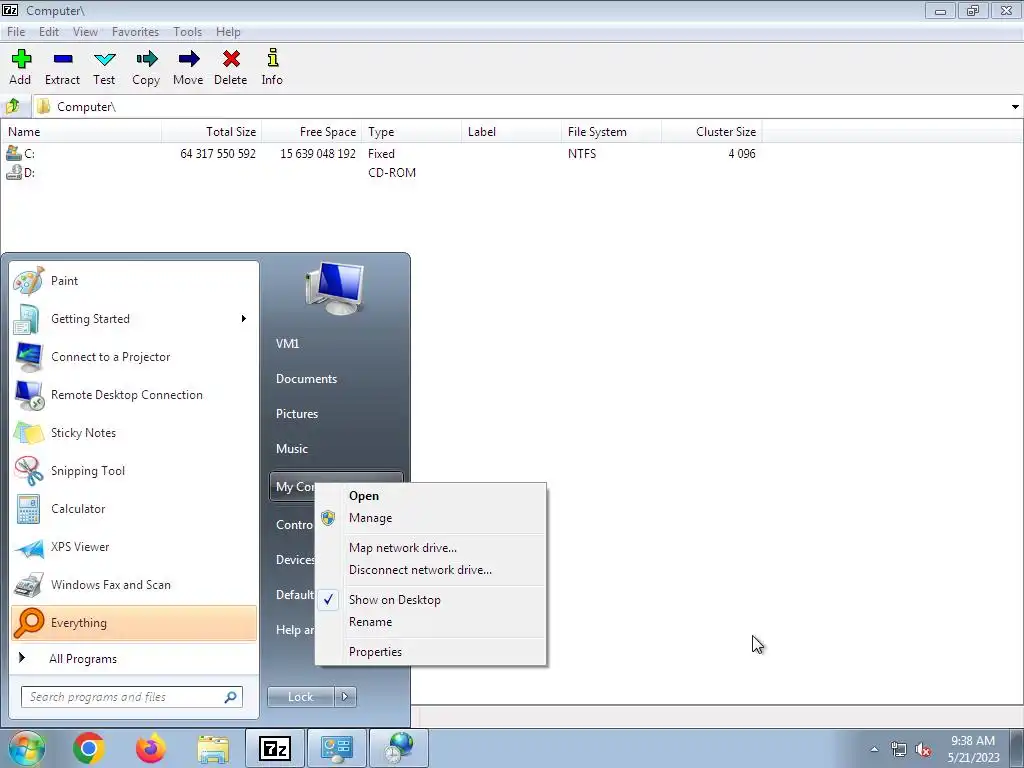Open Calculator from Start menu

[x=135, y=509]
